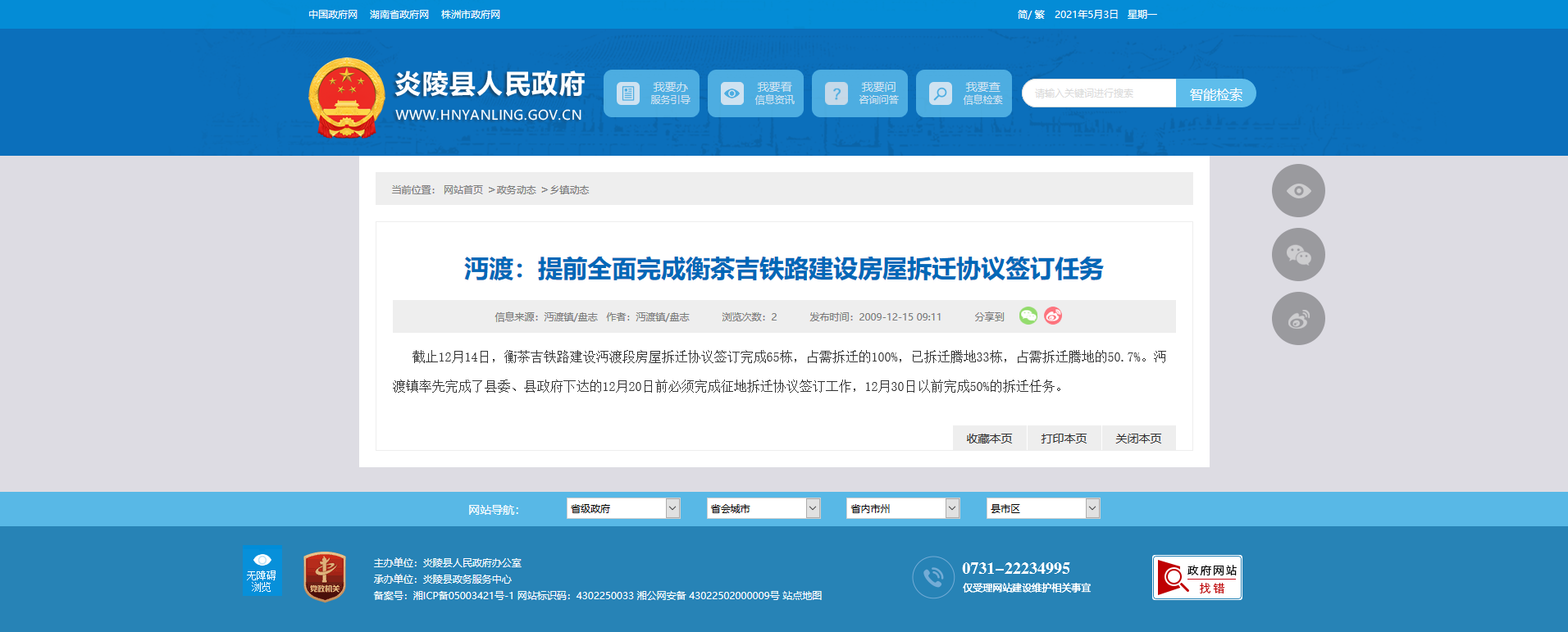Click the keyword search input field
Screen dimensions: 1568x632
(x=1099, y=93)
